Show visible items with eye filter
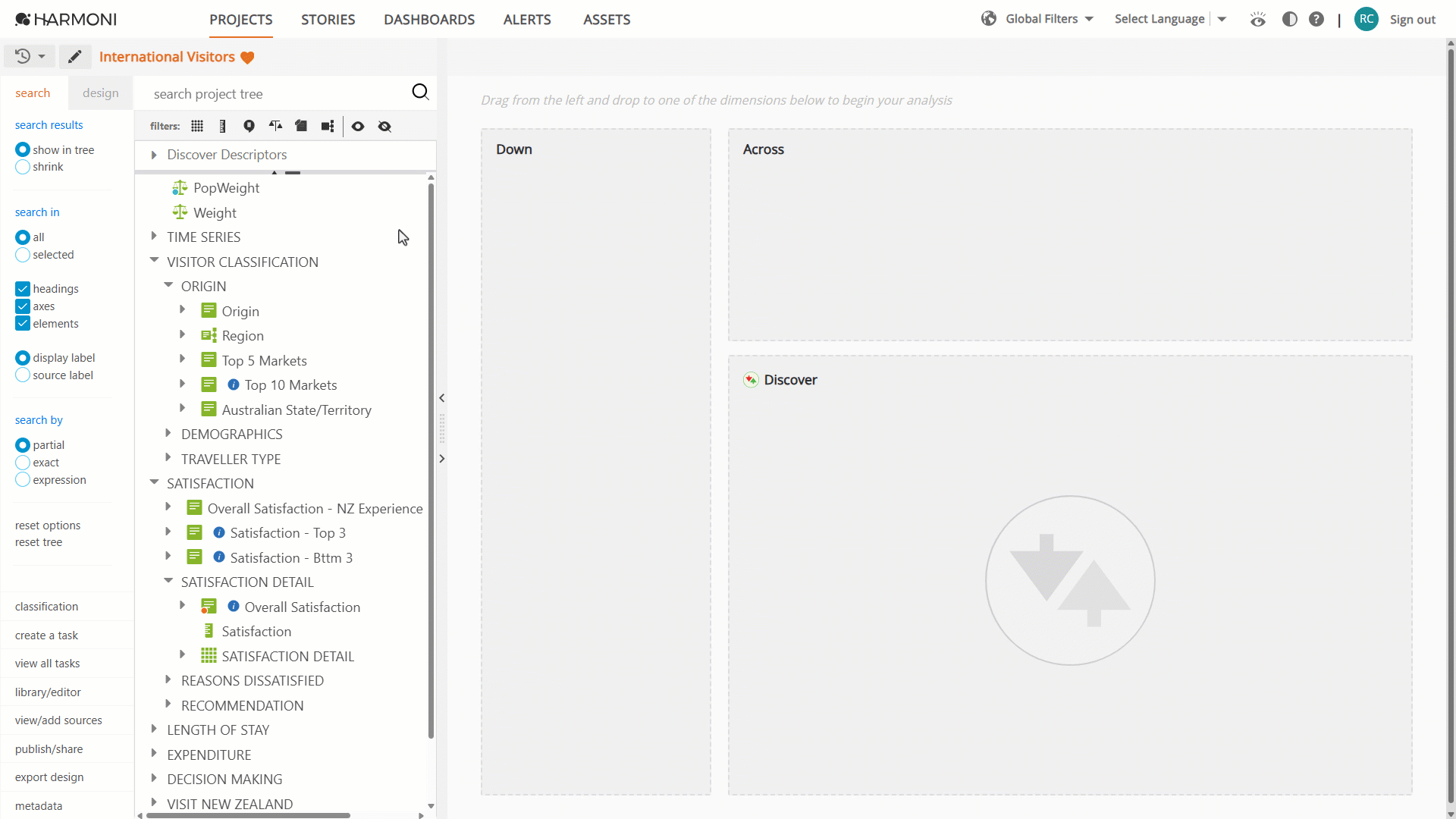Screen dimensions: 1456x819 358,126
